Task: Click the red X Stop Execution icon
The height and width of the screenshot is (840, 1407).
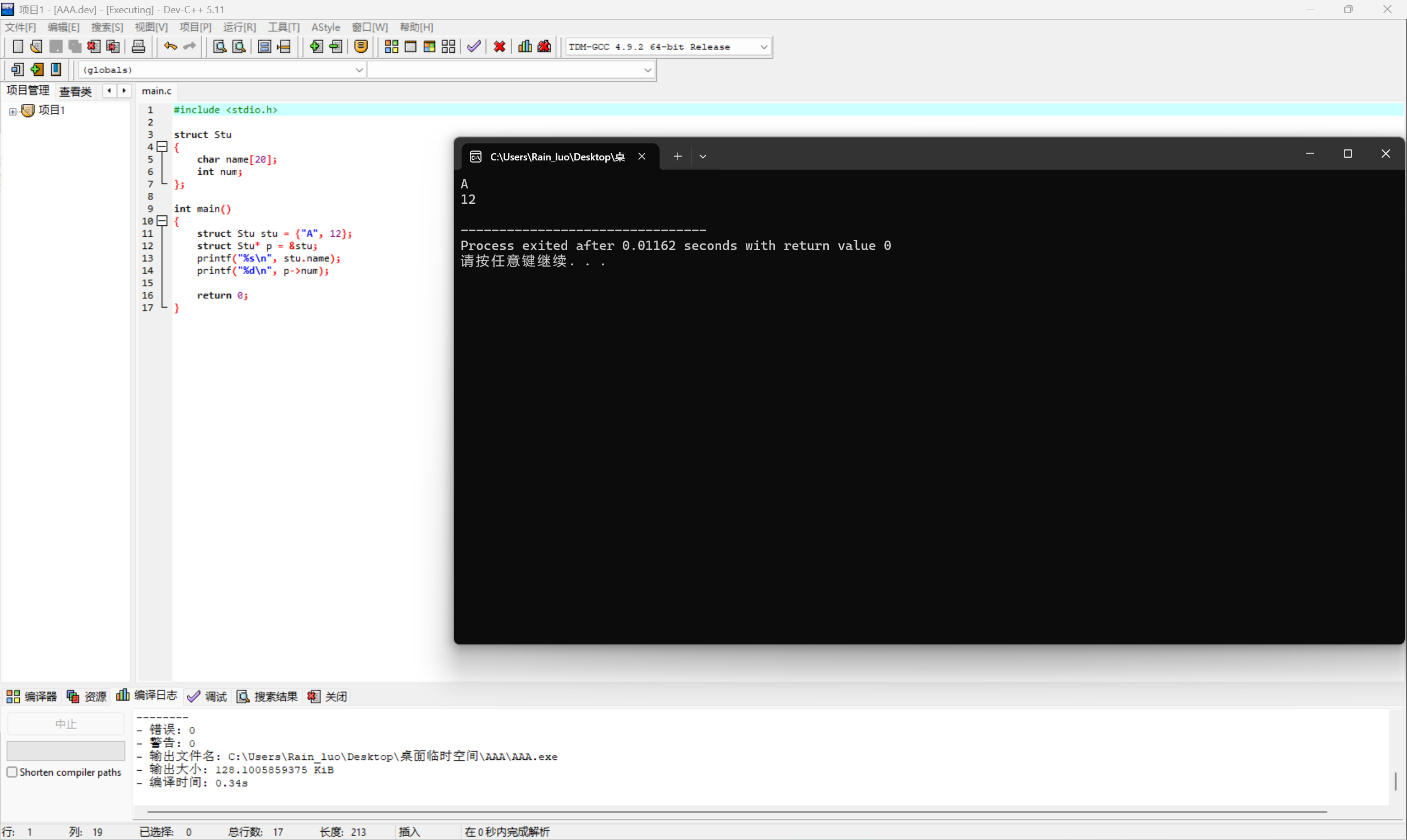Action: [x=500, y=47]
